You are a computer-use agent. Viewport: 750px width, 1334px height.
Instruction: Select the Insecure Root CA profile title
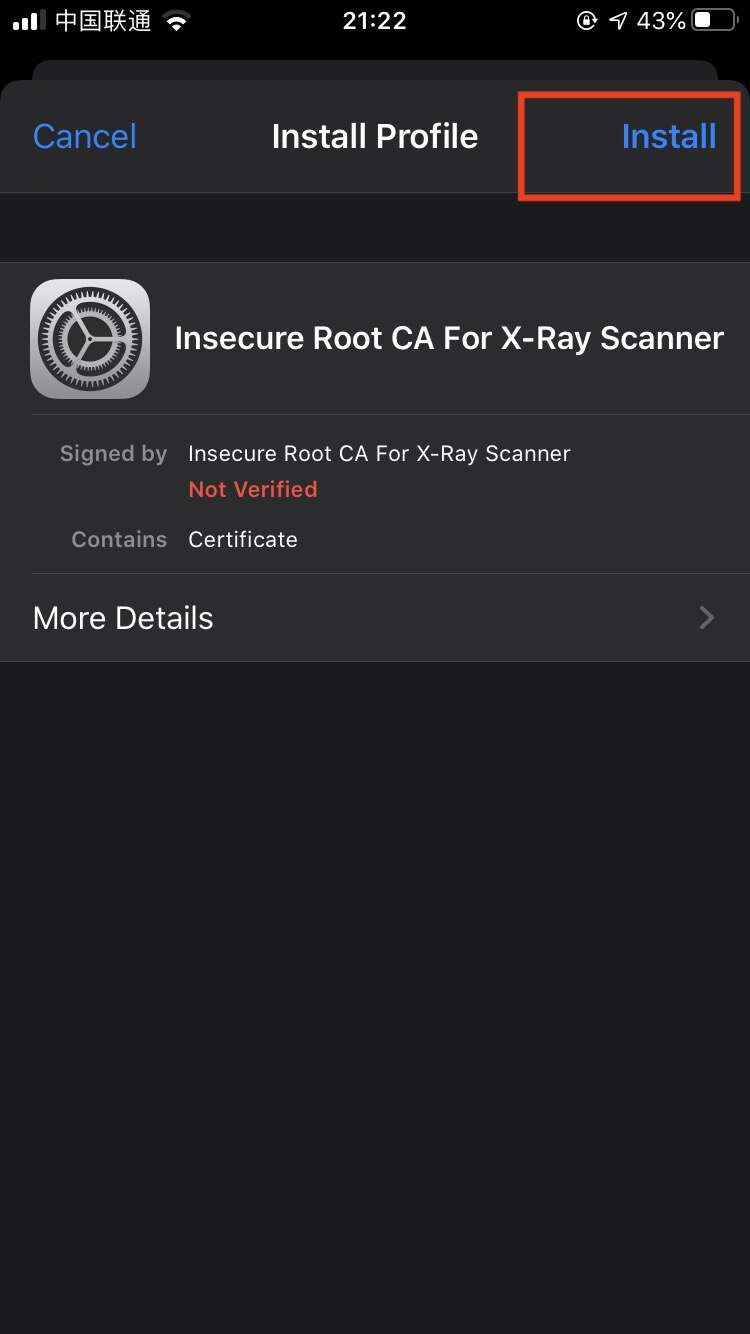(x=449, y=338)
